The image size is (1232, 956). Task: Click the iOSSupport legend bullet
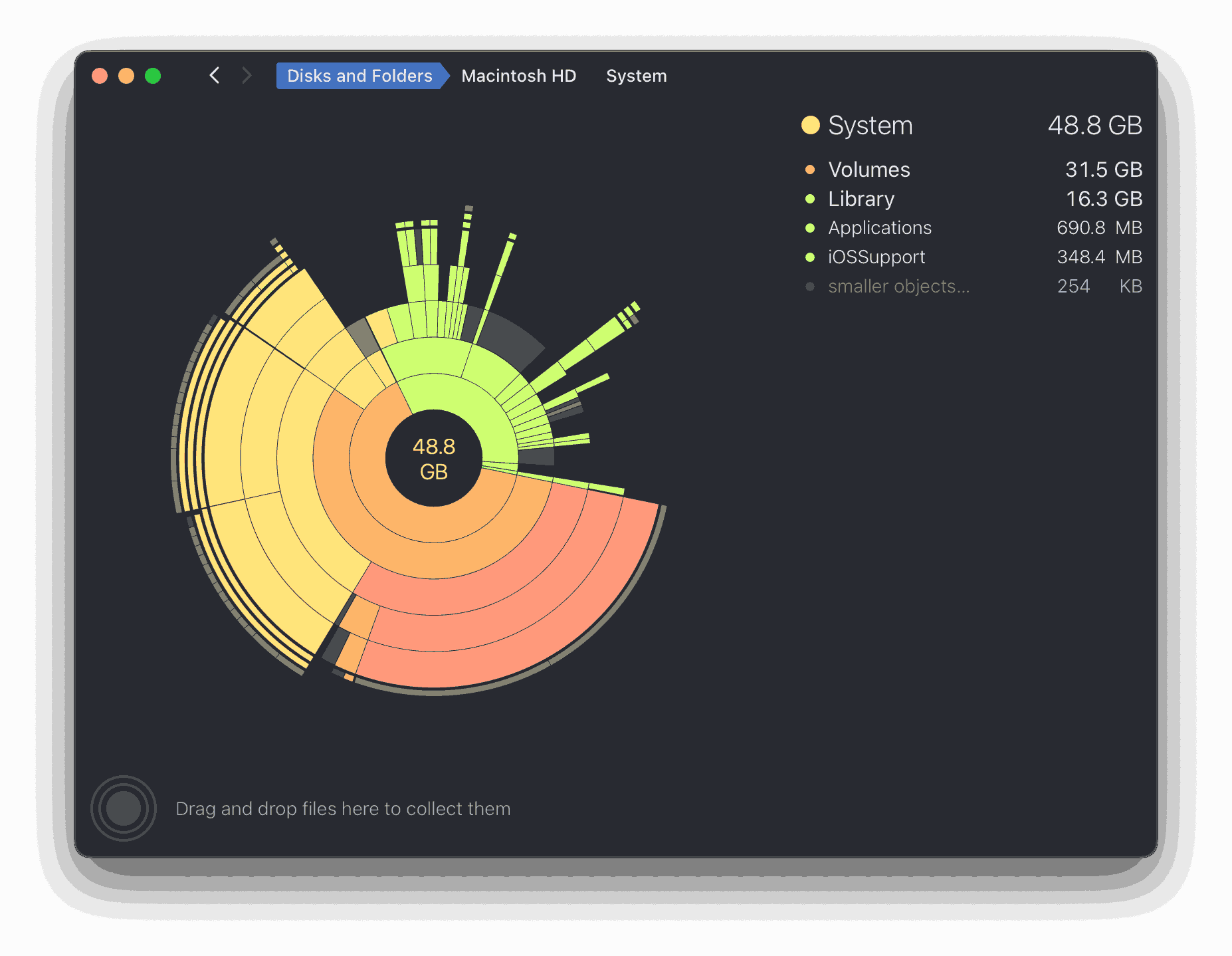pos(809,257)
